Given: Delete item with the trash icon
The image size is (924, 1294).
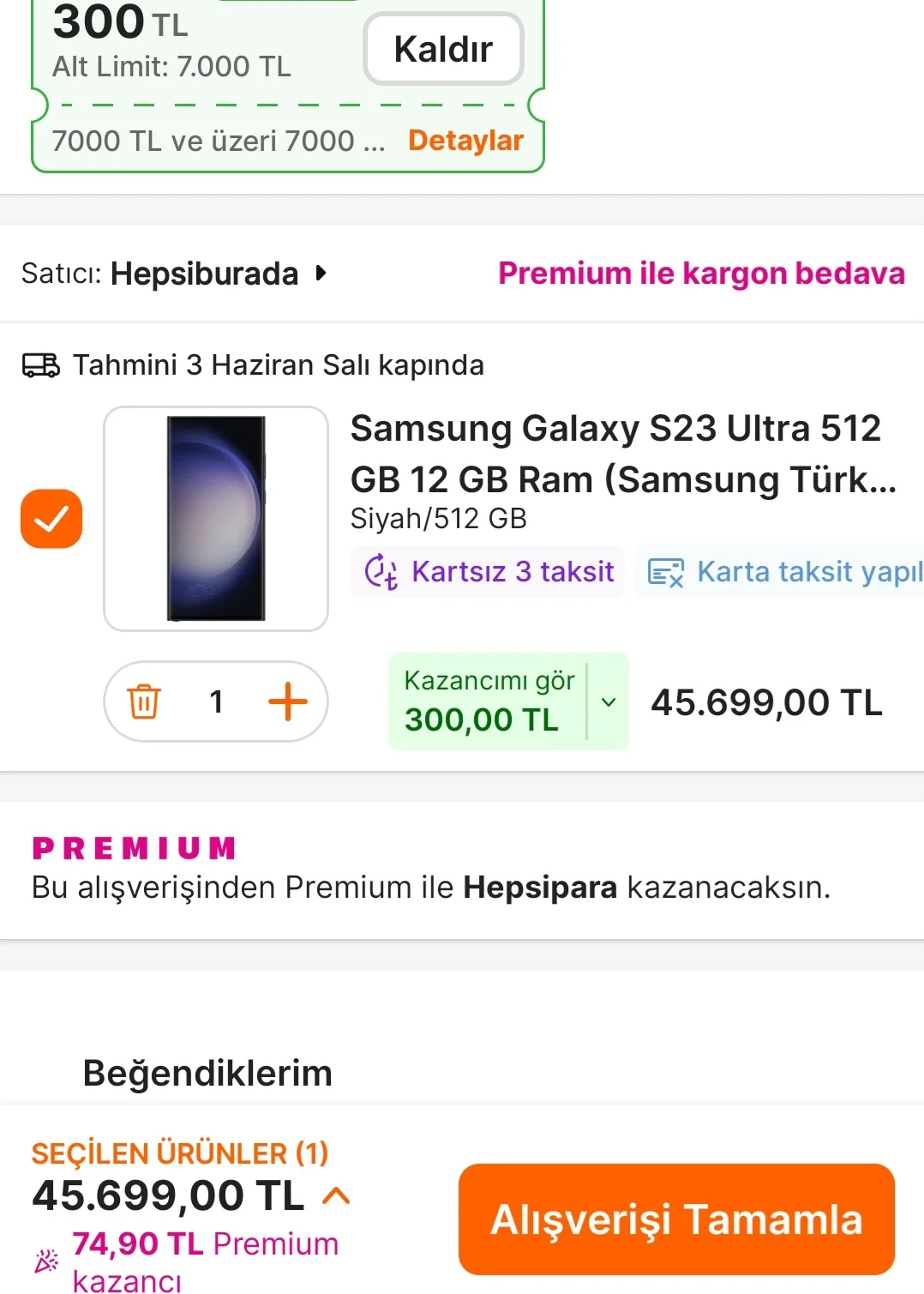Looking at the screenshot, I should point(144,701).
